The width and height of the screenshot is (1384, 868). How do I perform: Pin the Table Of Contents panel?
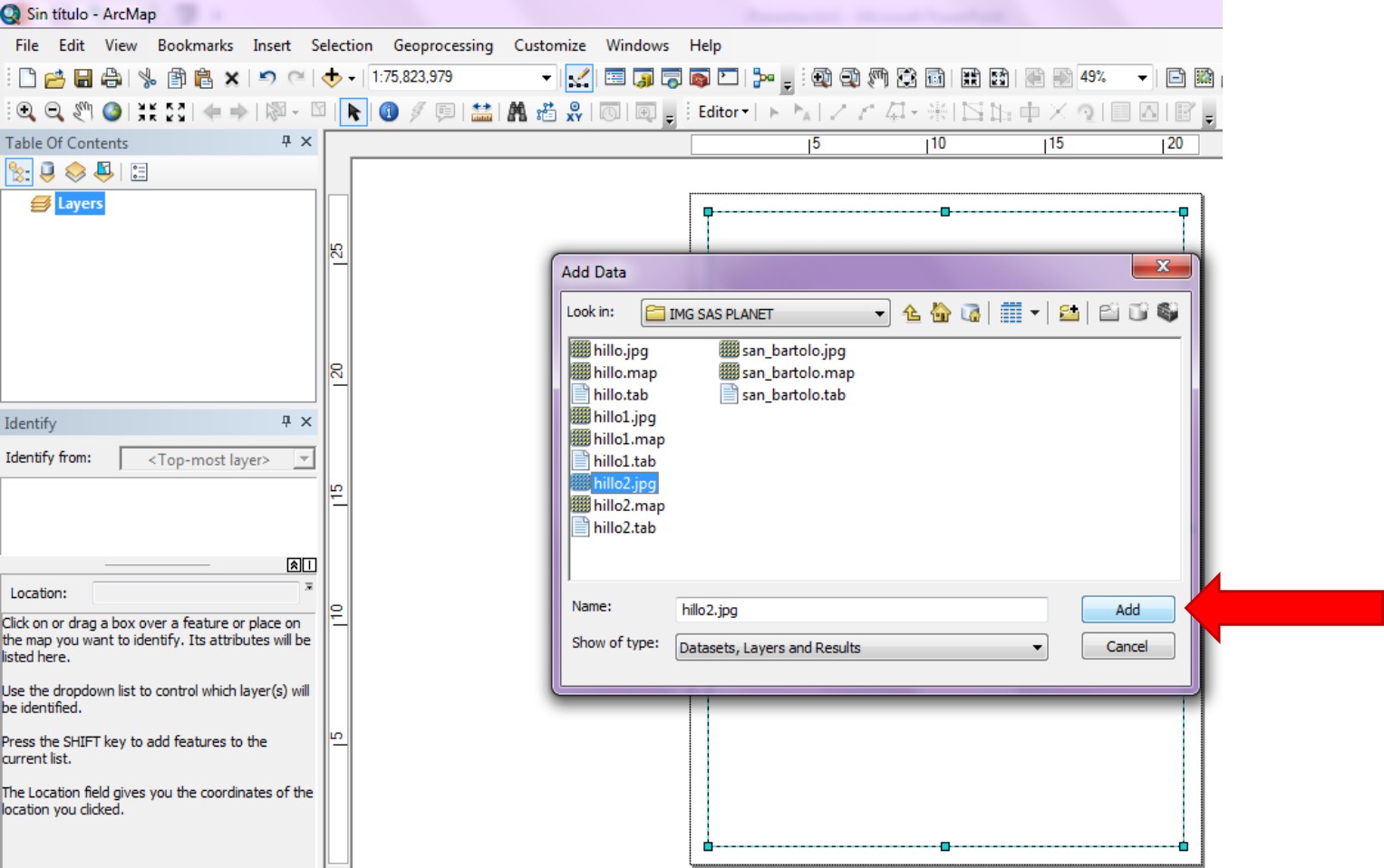point(286,141)
